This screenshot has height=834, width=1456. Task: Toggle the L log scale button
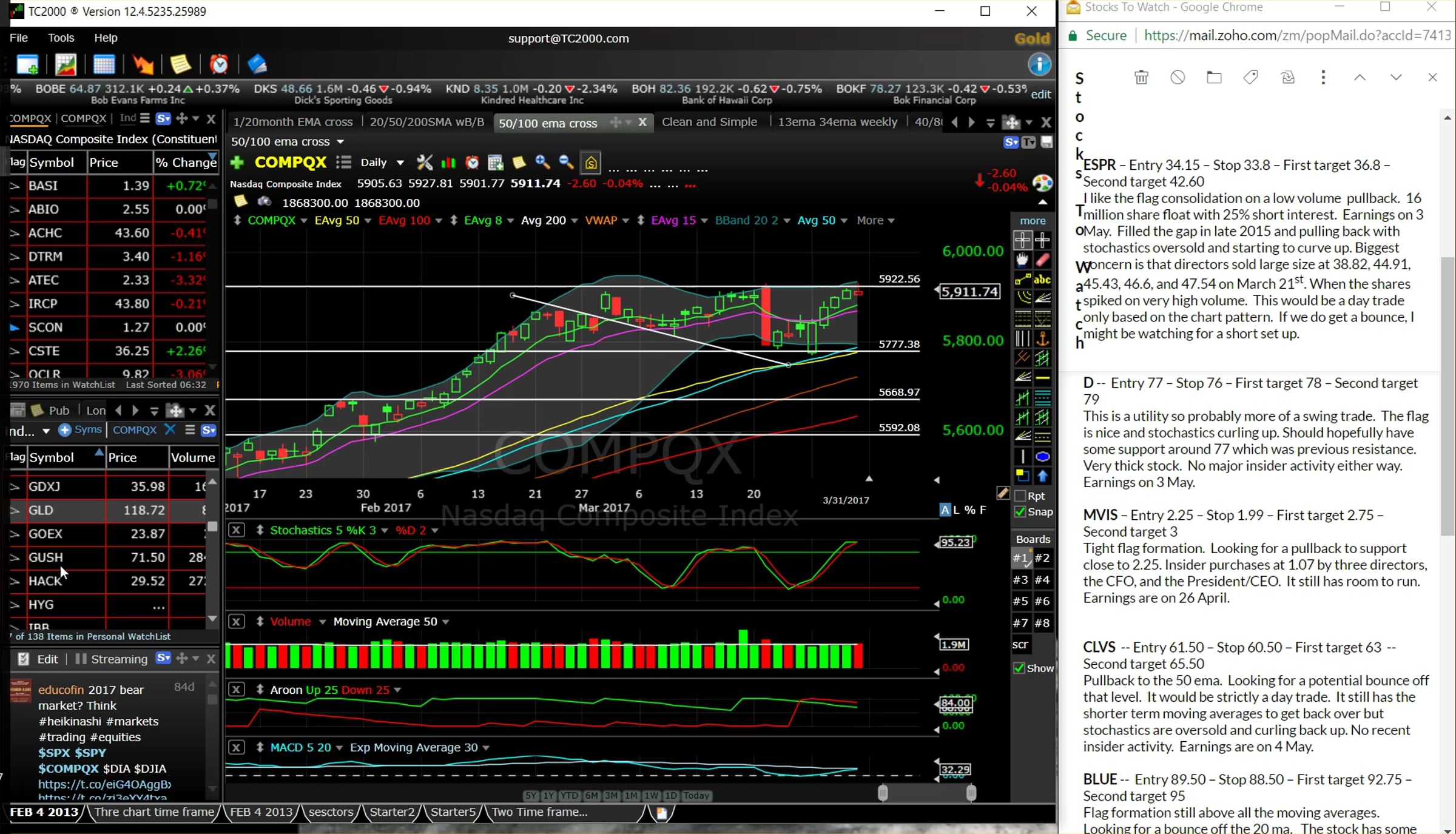coord(957,509)
